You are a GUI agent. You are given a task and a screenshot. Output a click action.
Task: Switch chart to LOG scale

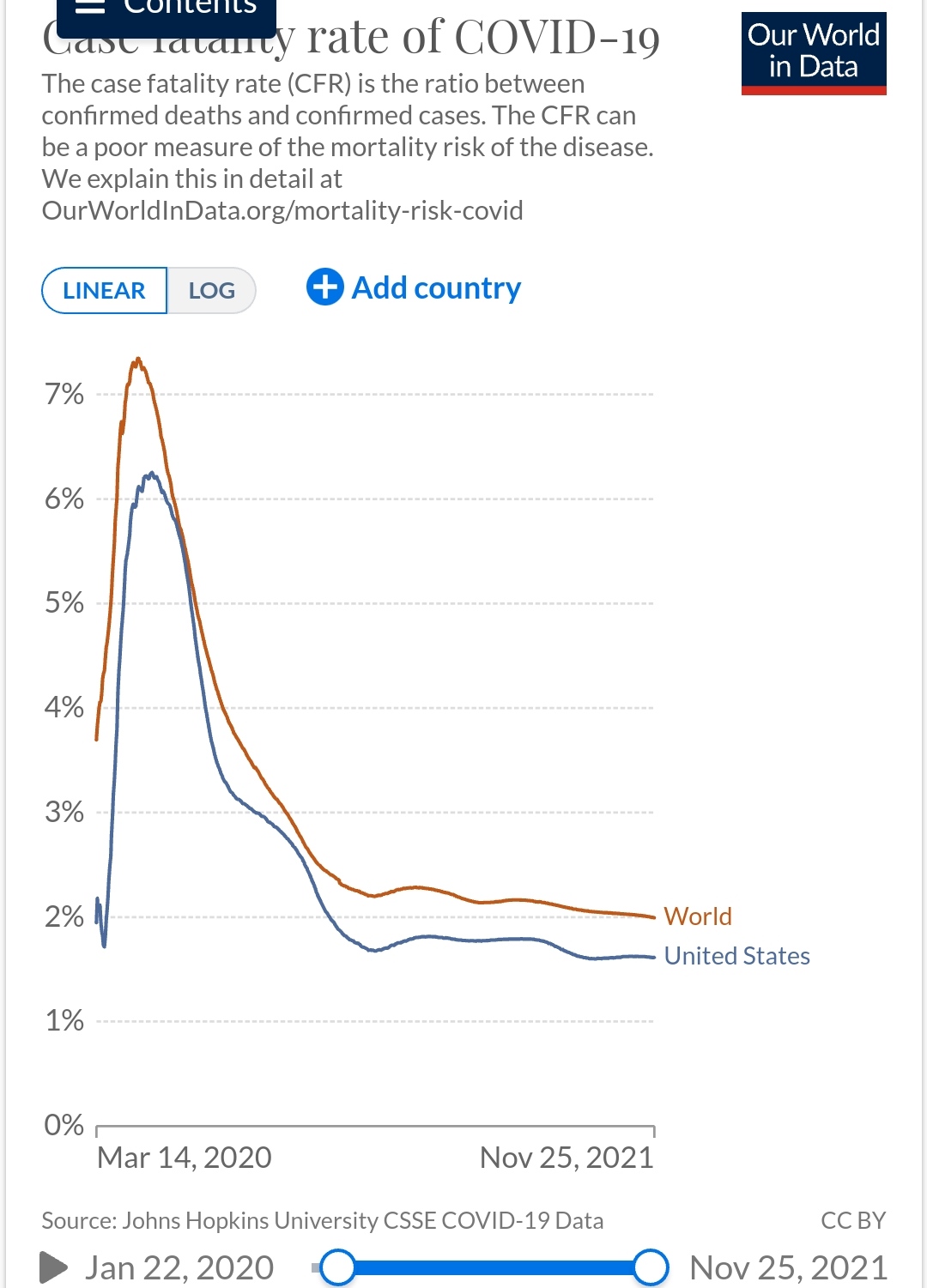tap(211, 290)
